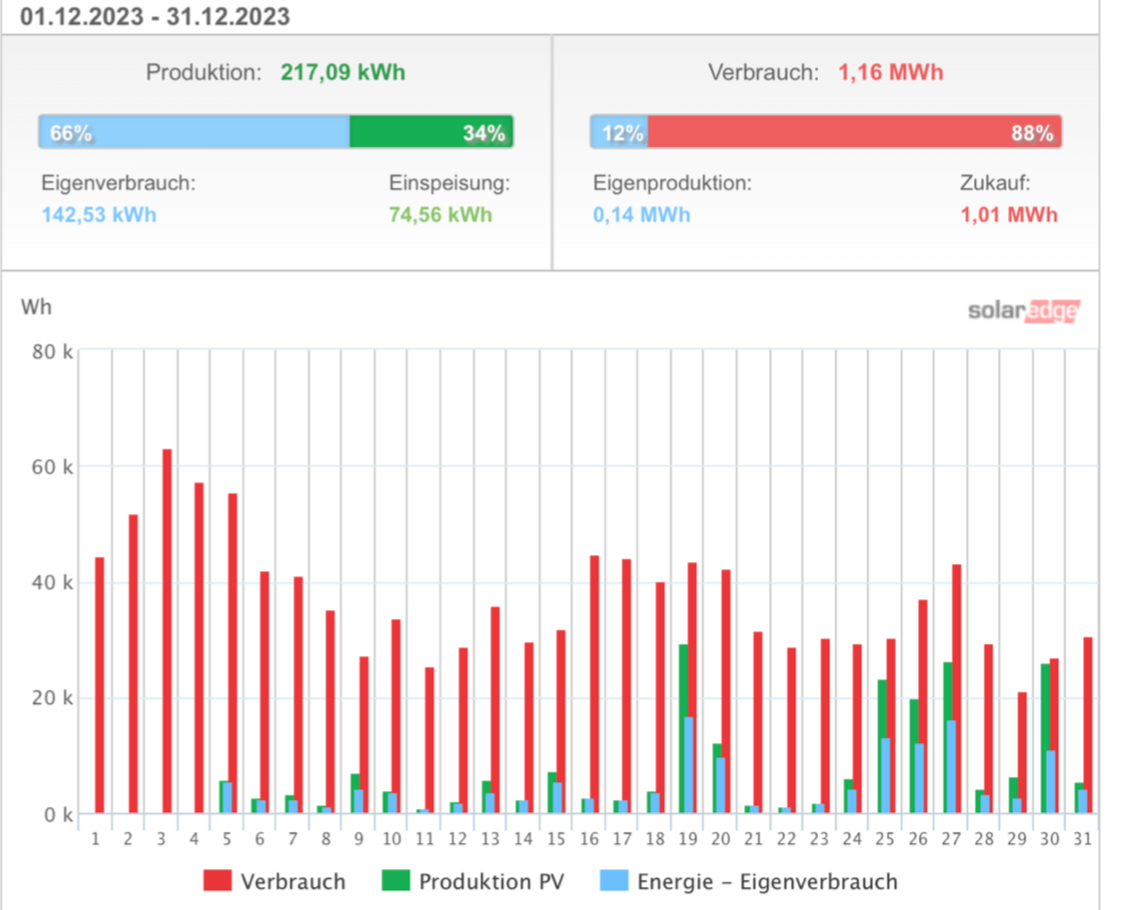
Task: Click the 88% red Zukauf bar segment
Action: (854, 132)
